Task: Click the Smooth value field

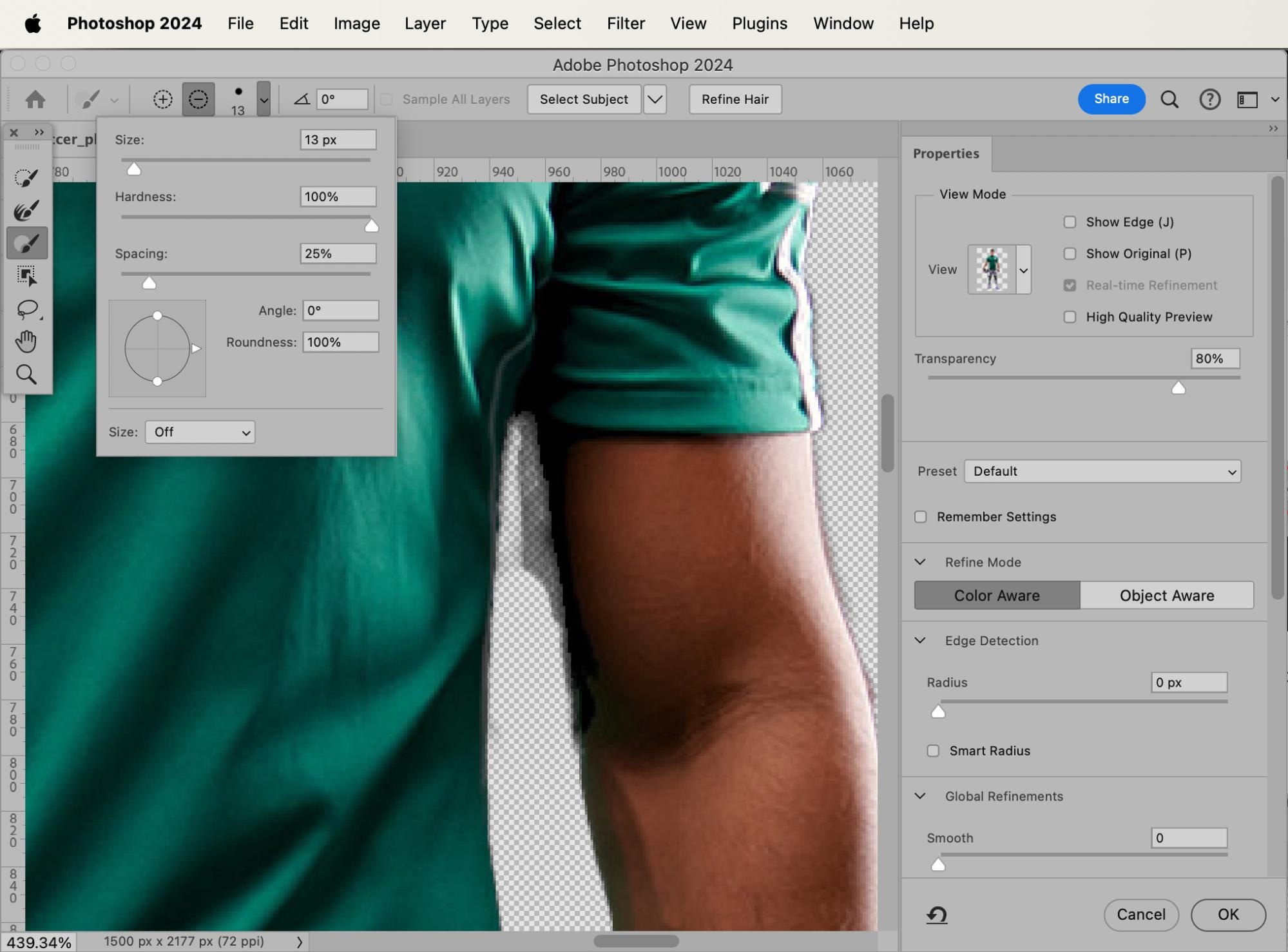Action: pyautogui.click(x=1189, y=837)
